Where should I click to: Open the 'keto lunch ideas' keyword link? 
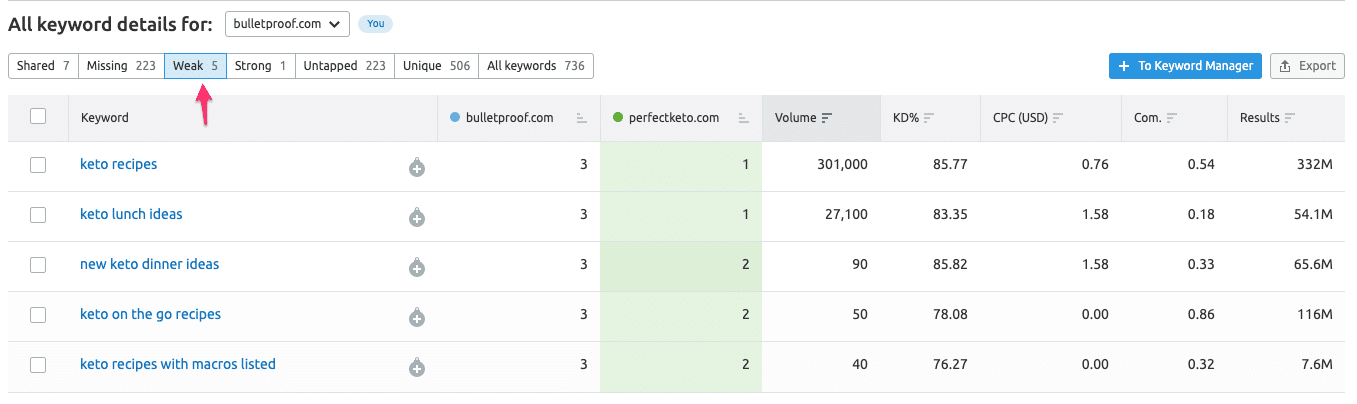pyautogui.click(x=131, y=214)
